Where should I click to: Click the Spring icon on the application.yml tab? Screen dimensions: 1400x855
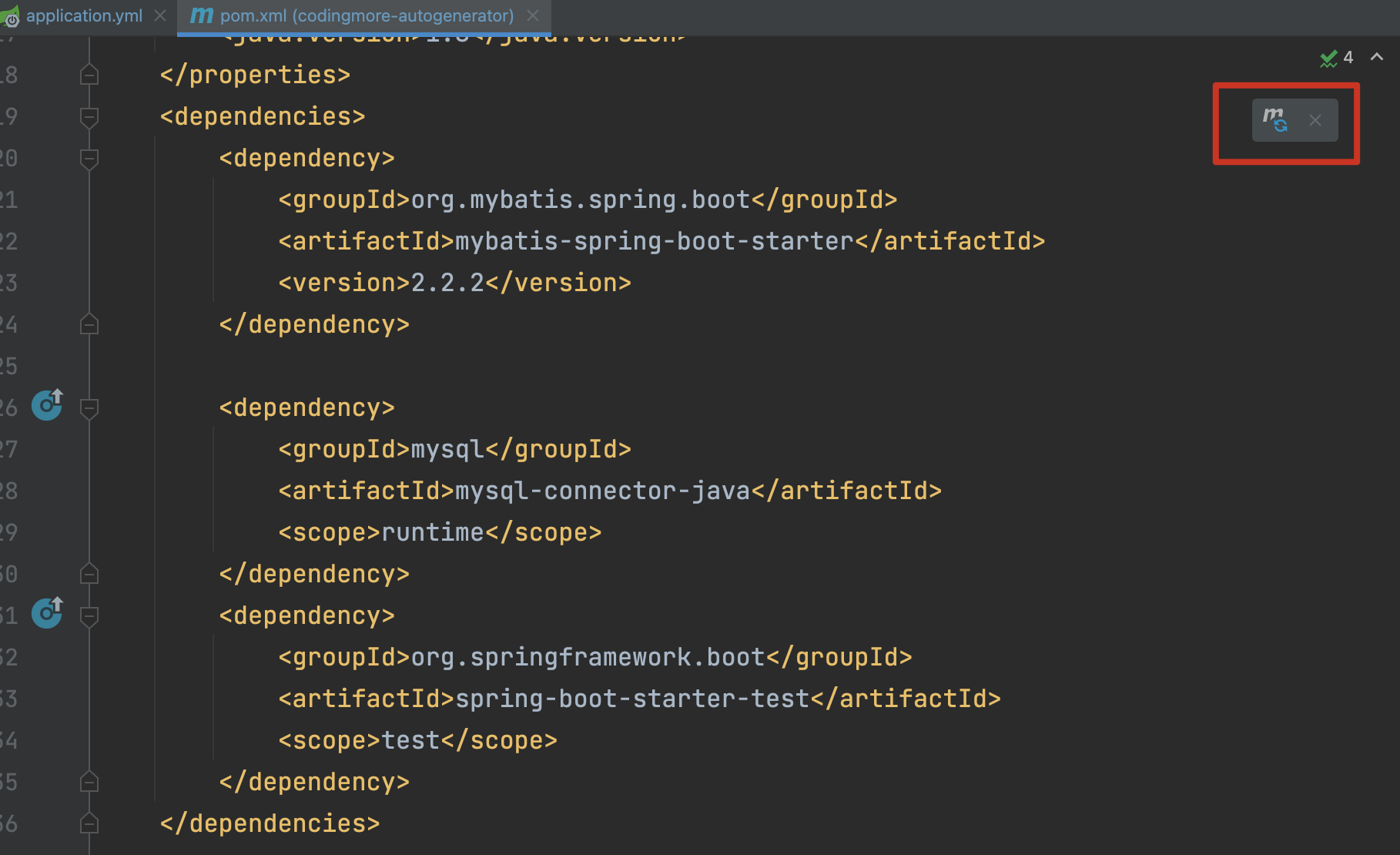(10, 16)
